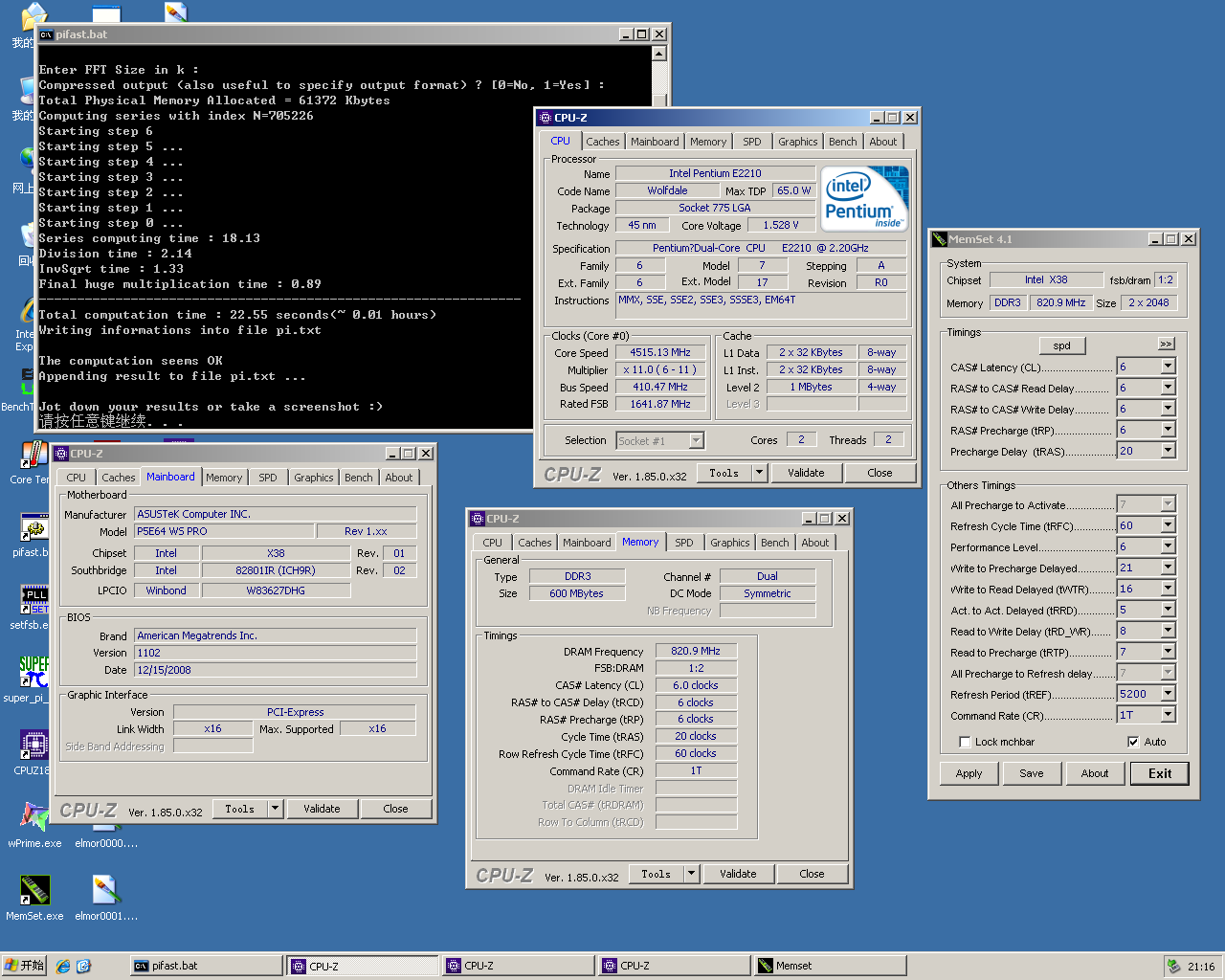Click the Save button in MemSet
Image resolution: width=1225 pixels, height=980 pixels.
[x=1032, y=773]
